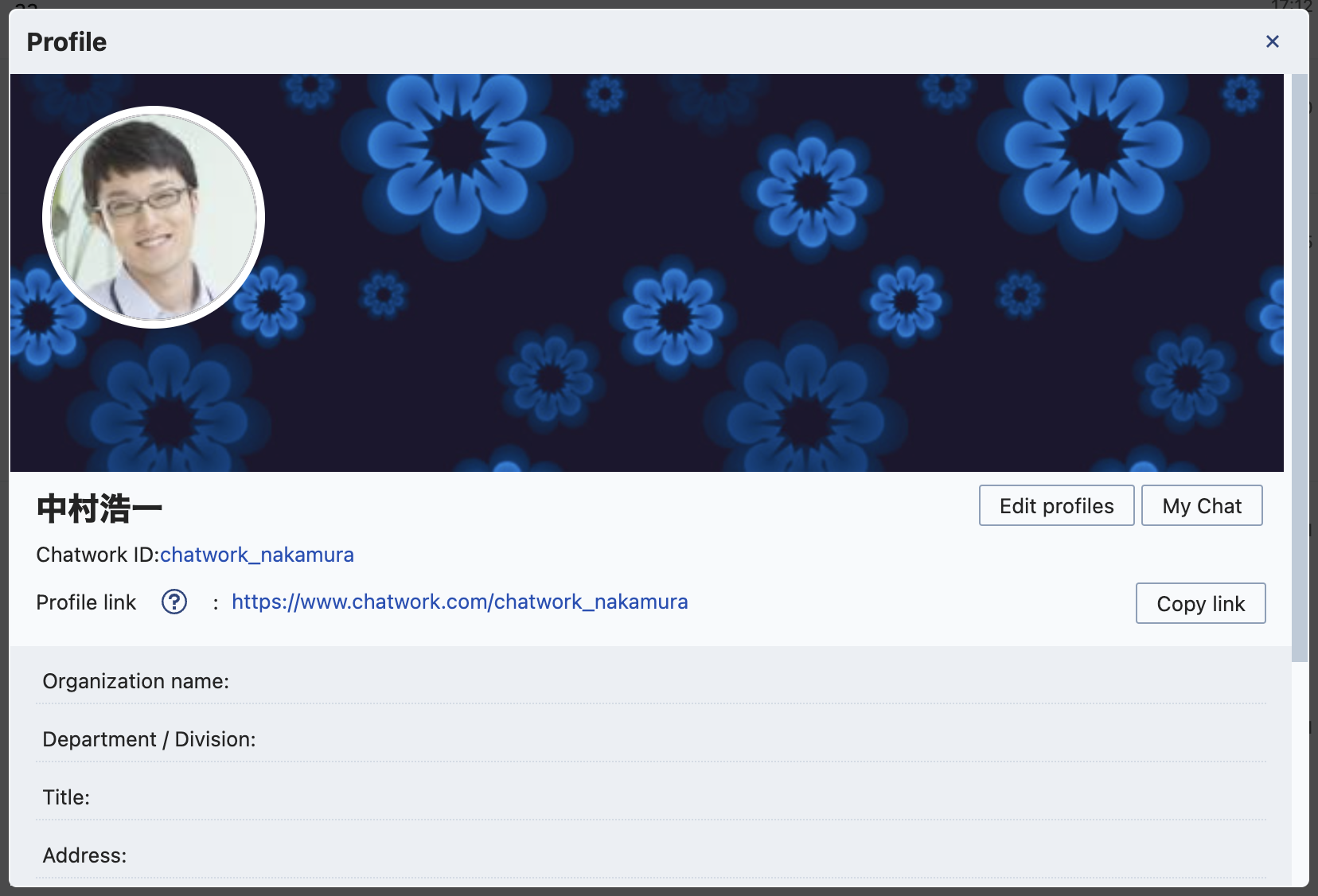Viewport: 1318px width, 896px height.
Task: Select the name 中村浩一 text
Action: 98,507
